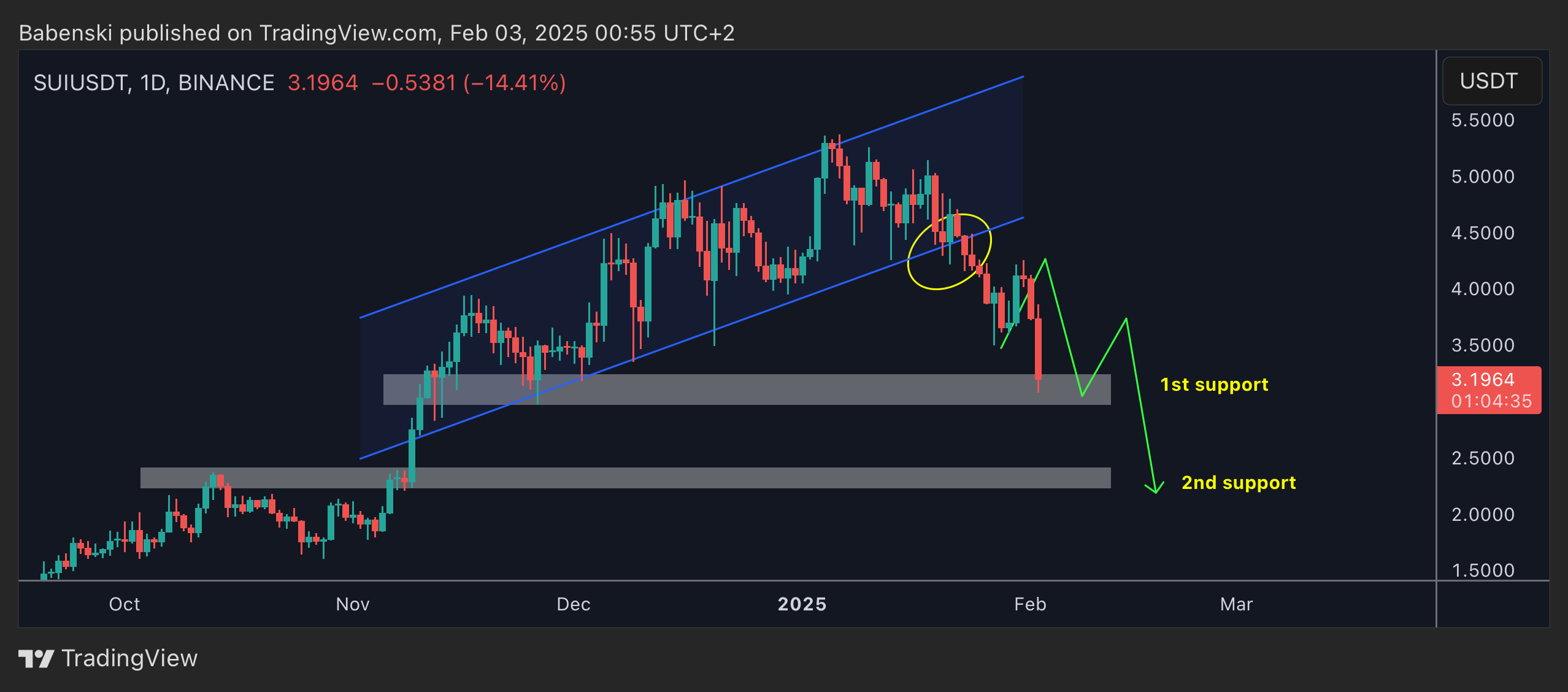Click the TradingView wordmark at bottom
Viewport: 1568px width, 692px height.
point(130,659)
